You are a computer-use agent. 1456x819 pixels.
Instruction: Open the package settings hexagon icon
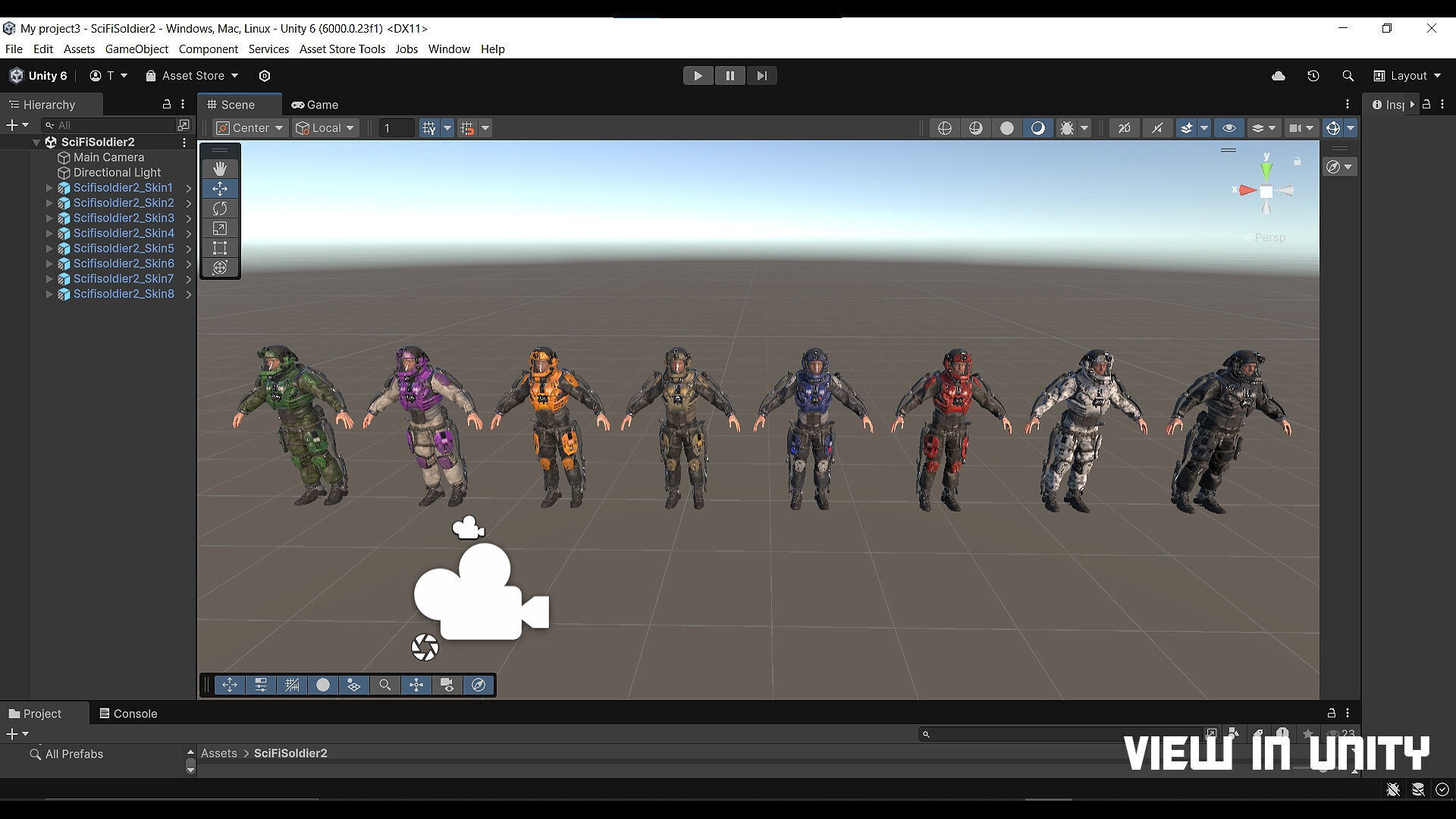point(265,76)
